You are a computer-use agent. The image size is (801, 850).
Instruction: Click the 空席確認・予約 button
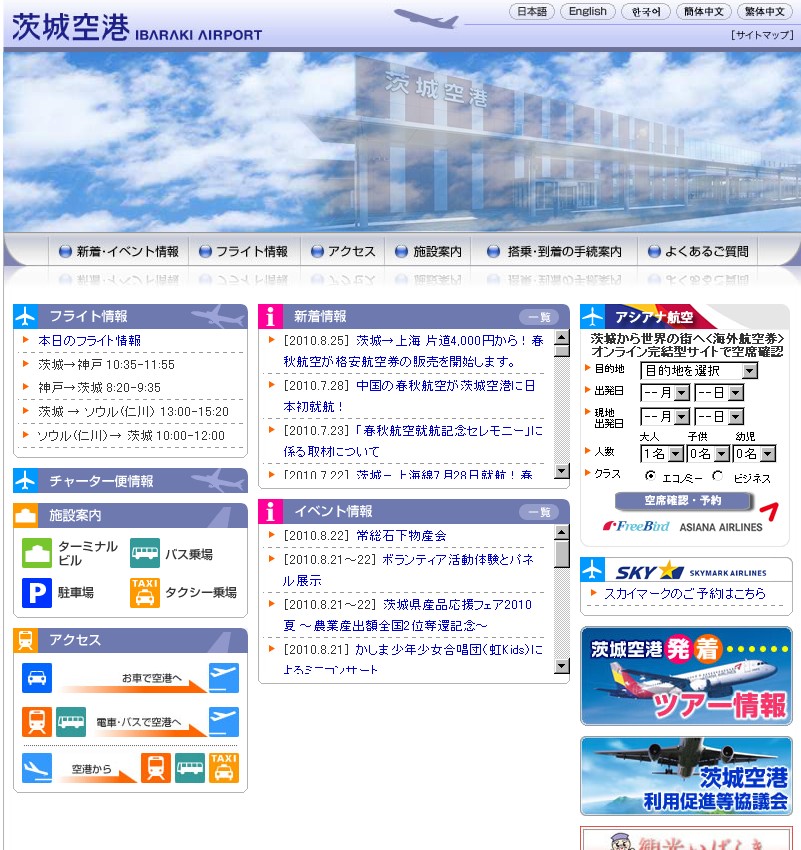click(683, 501)
